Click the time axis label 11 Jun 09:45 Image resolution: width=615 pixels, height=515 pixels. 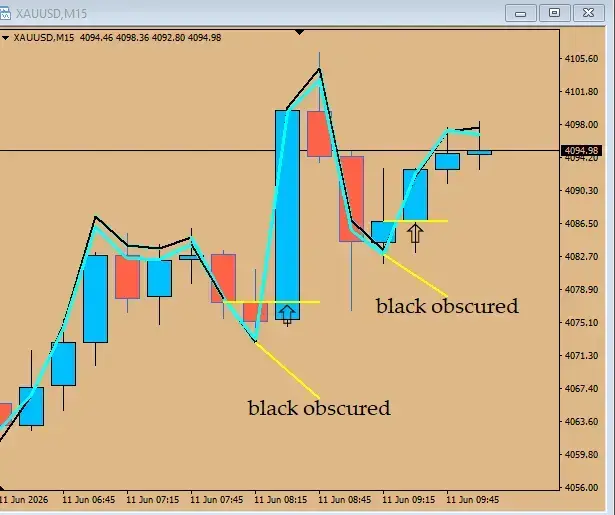[473, 500]
